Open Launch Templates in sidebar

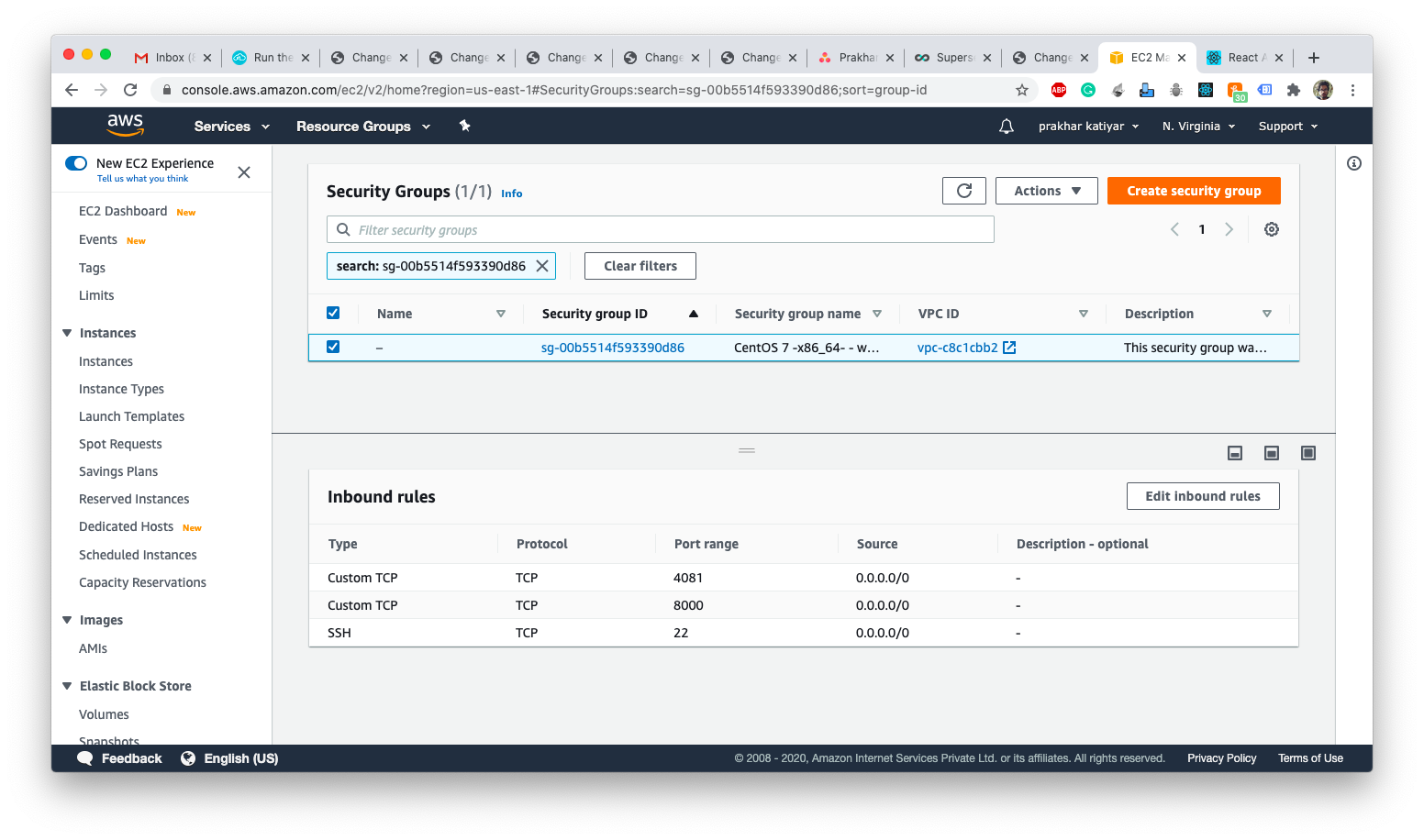(131, 416)
